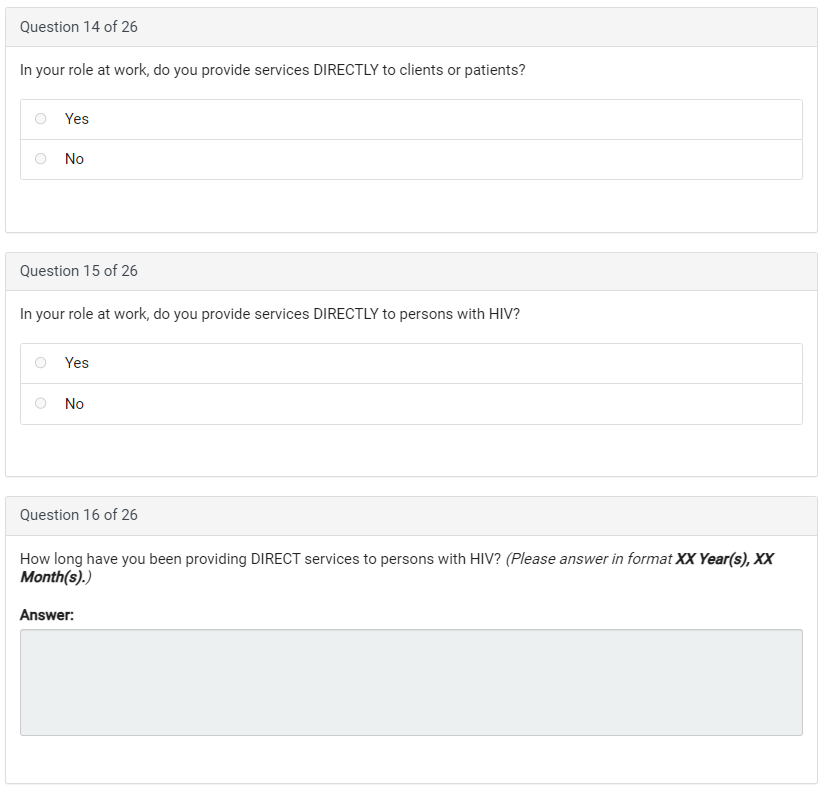This screenshot has width=824, height=789.
Task: Click the question text about clients or patients
Action: coord(272,71)
